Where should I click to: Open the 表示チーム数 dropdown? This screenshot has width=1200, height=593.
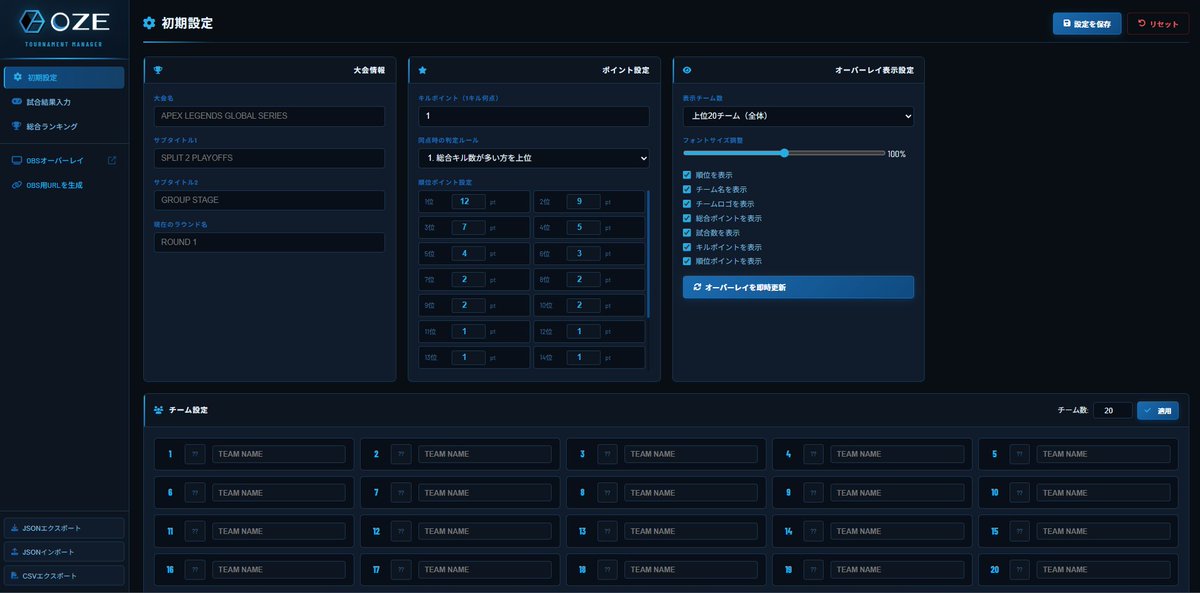point(798,116)
